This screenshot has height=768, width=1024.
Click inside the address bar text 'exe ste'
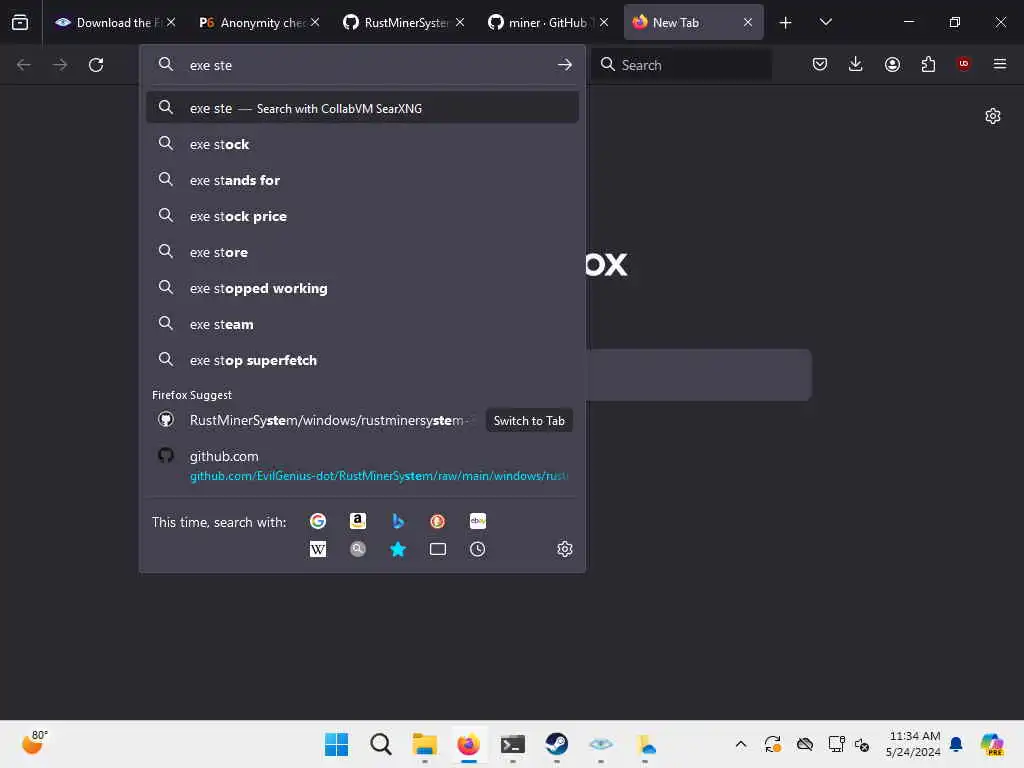pyautogui.click(x=211, y=65)
